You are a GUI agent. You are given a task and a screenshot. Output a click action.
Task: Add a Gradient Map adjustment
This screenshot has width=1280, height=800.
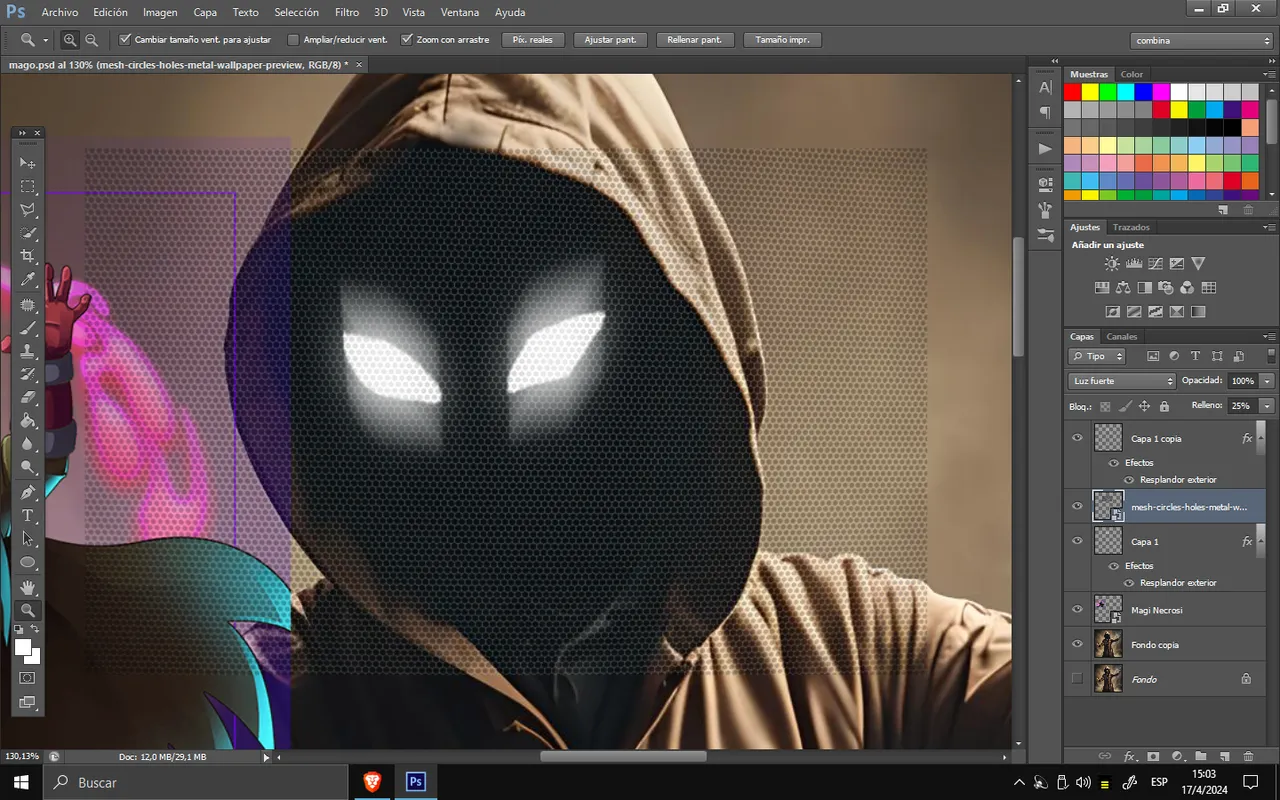[x=1198, y=311]
